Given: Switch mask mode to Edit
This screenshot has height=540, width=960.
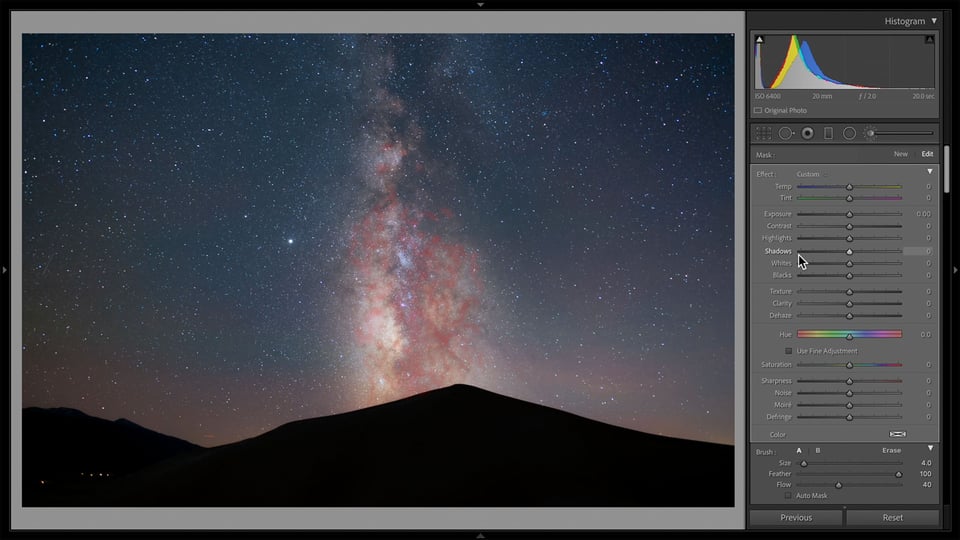Looking at the screenshot, I should click(x=928, y=154).
